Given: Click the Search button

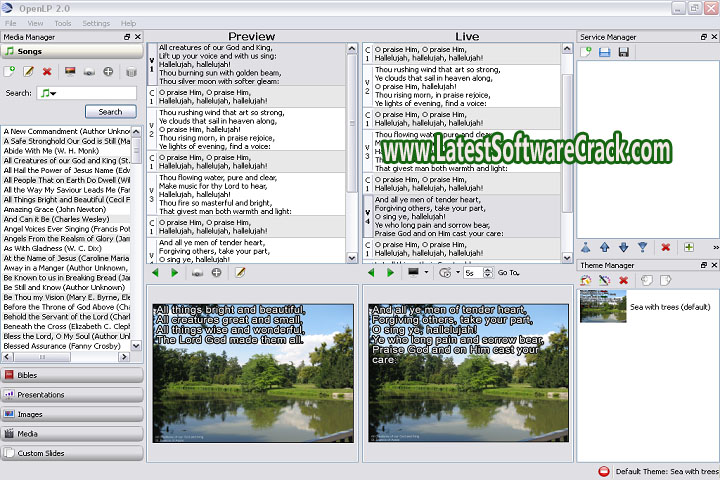Looking at the screenshot, I should click(111, 112).
